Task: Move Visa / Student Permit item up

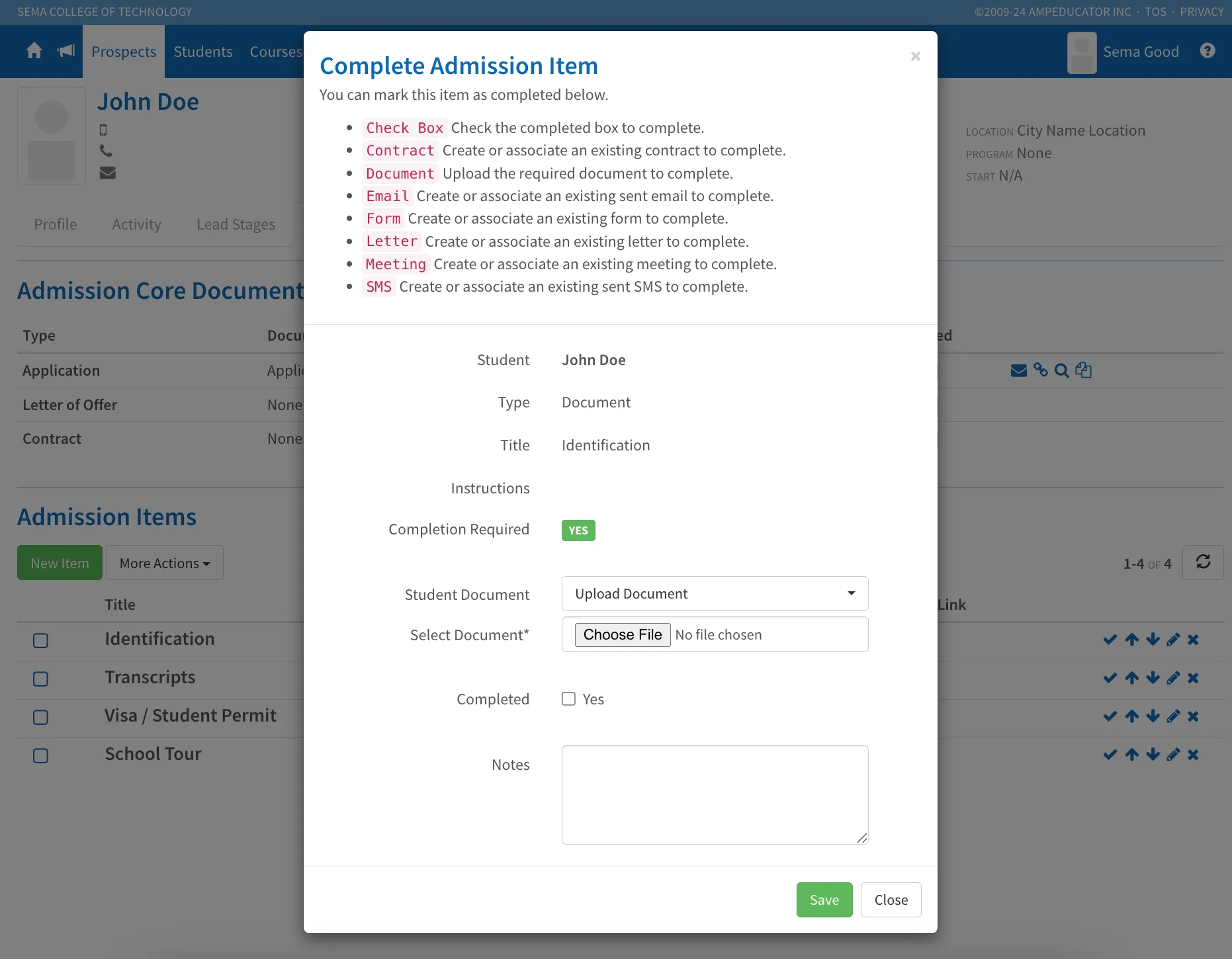Action: (1132, 716)
